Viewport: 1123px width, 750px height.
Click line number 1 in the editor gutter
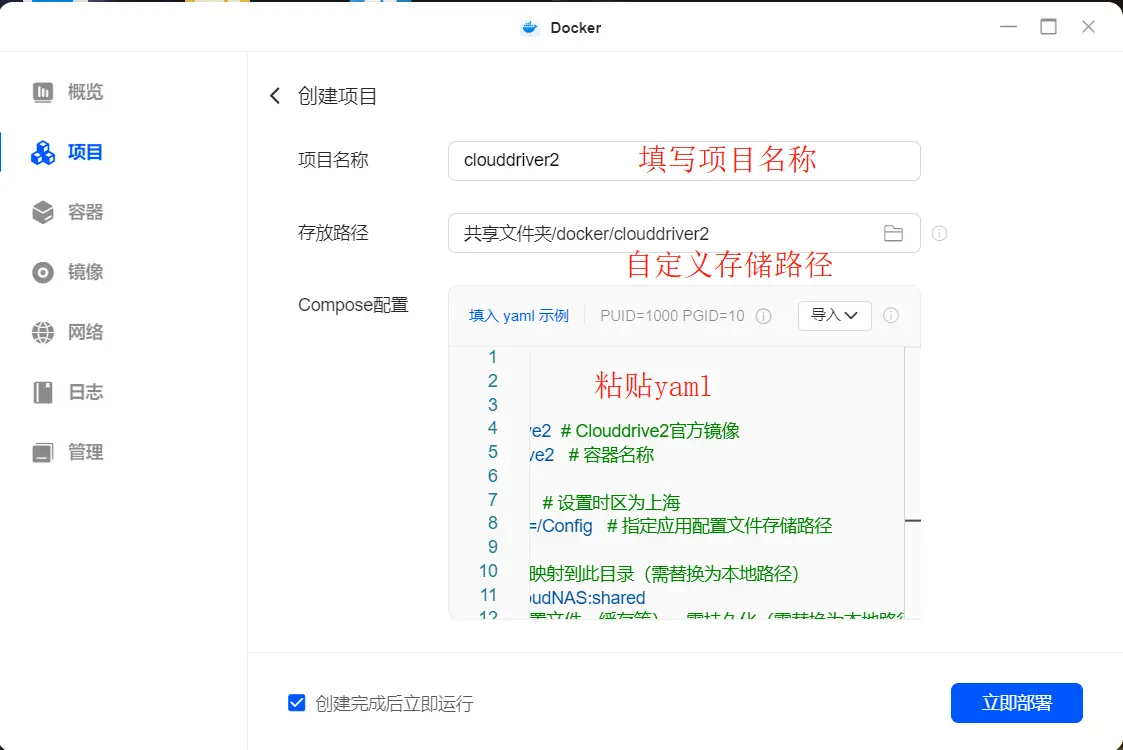pos(492,357)
